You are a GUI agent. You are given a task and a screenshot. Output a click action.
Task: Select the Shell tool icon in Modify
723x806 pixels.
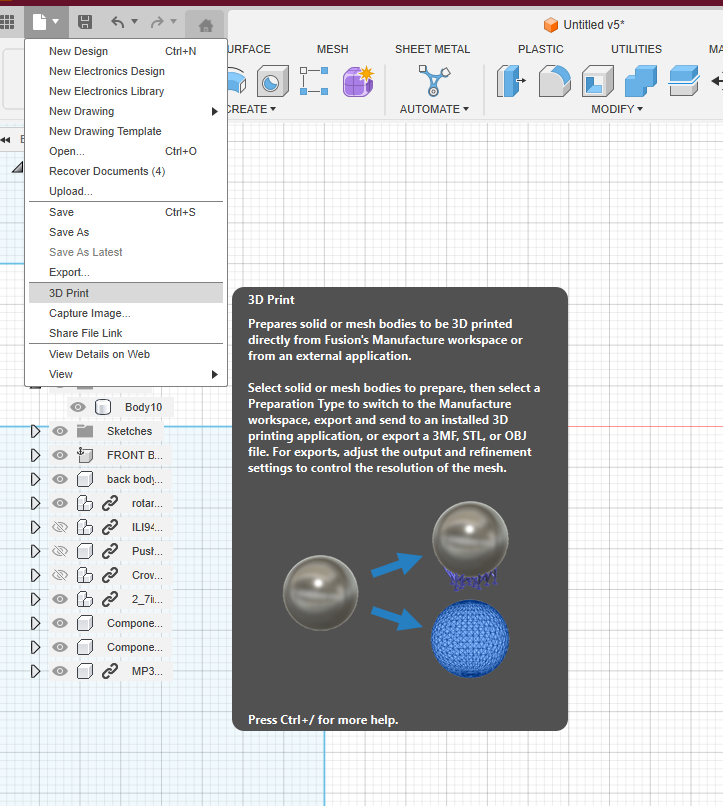pos(598,81)
